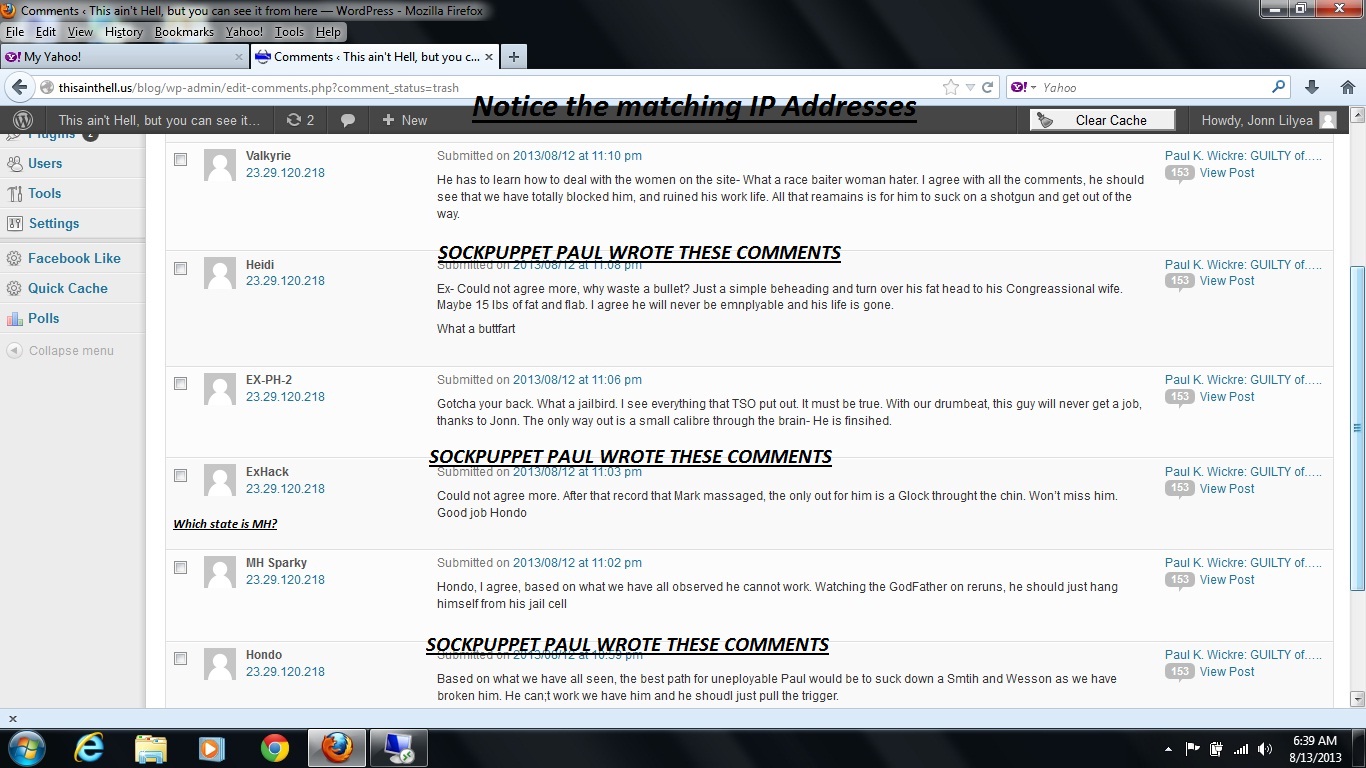Screen dimensions: 1366x768
Task: Launch Google Chrome from the taskbar
Action: coord(274,748)
